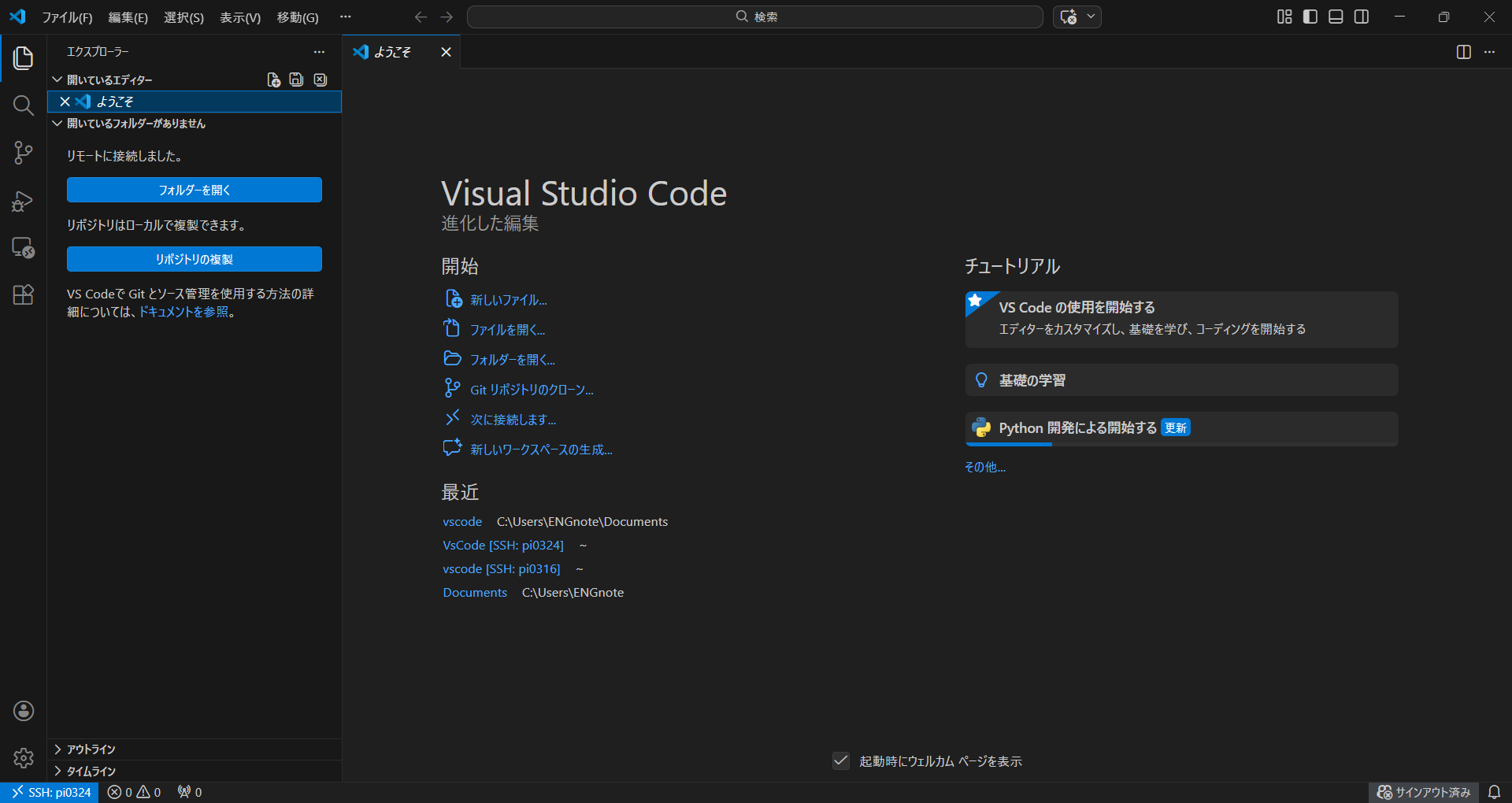Click the フォルダーを開く button
The image size is (1512, 803).
coord(194,190)
